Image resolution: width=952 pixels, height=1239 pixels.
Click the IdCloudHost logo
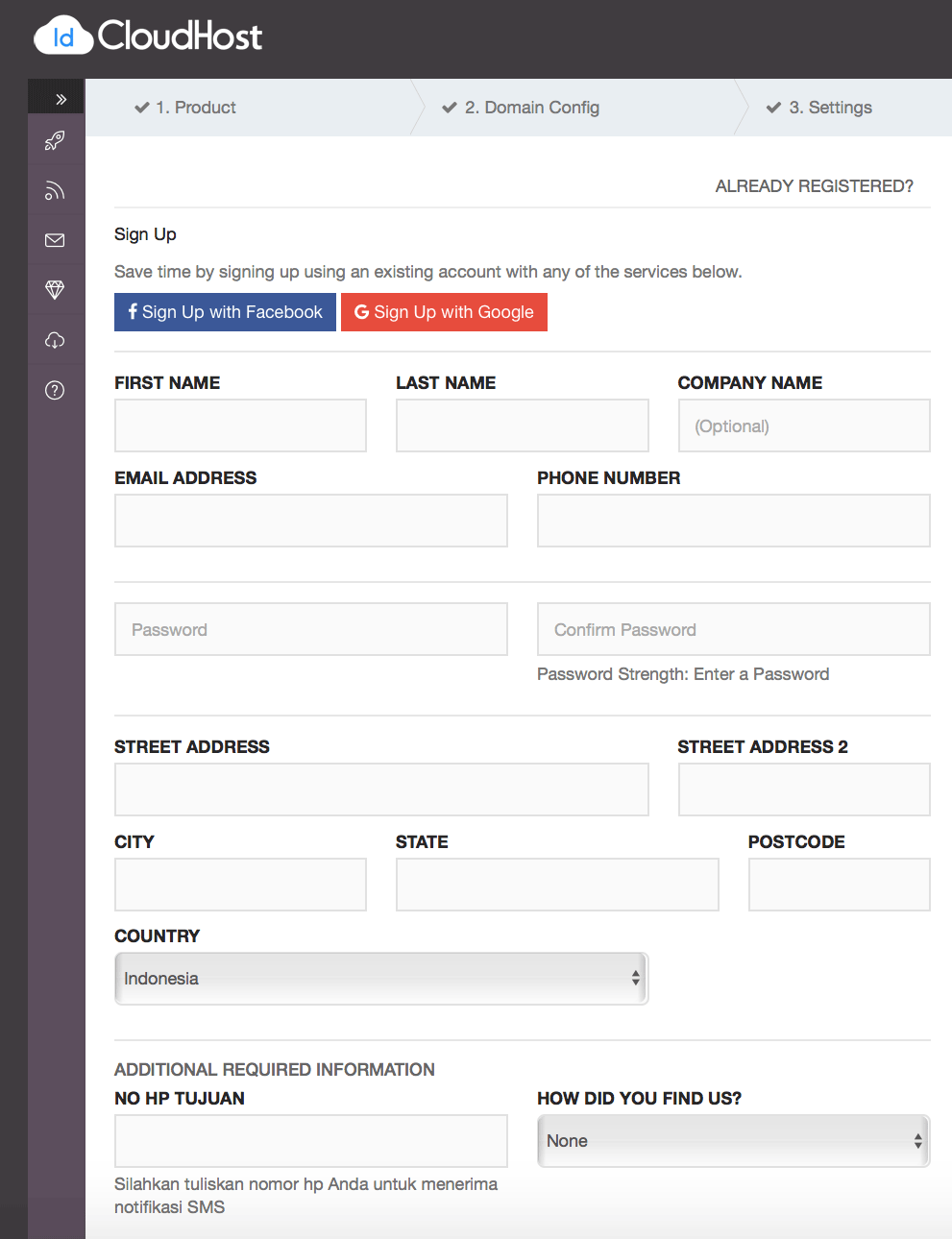click(148, 36)
